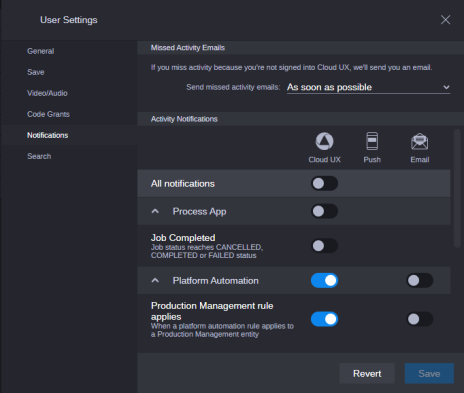Screen dimensions: 464x393
Task: Close the User Settings dialog
Action: coord(445,20)
